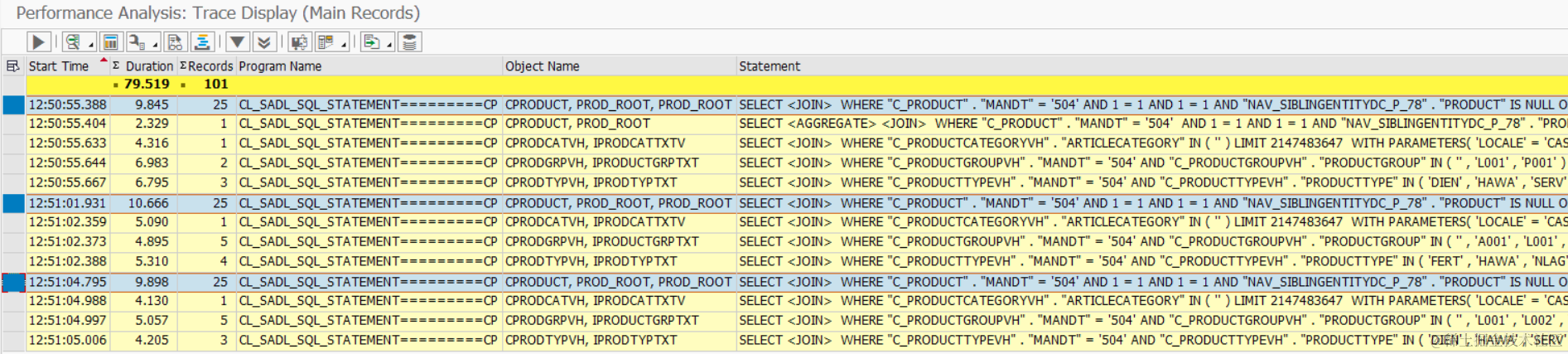Click the orange-blue structure/alignment toolbar icon
The width and height of the screenshot is (1568, 354).
202,42
